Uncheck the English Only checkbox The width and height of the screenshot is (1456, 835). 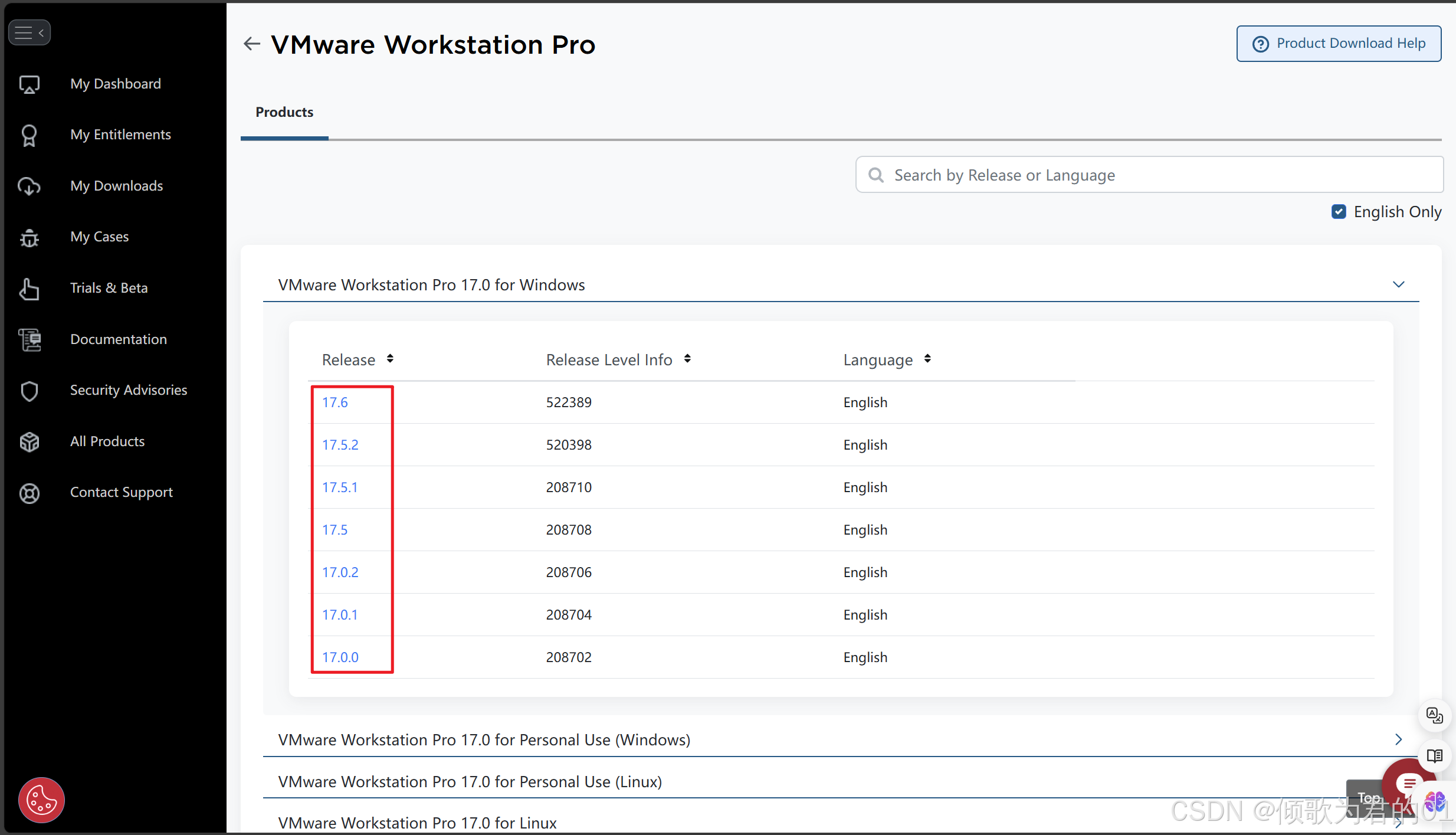[1339, 212]
